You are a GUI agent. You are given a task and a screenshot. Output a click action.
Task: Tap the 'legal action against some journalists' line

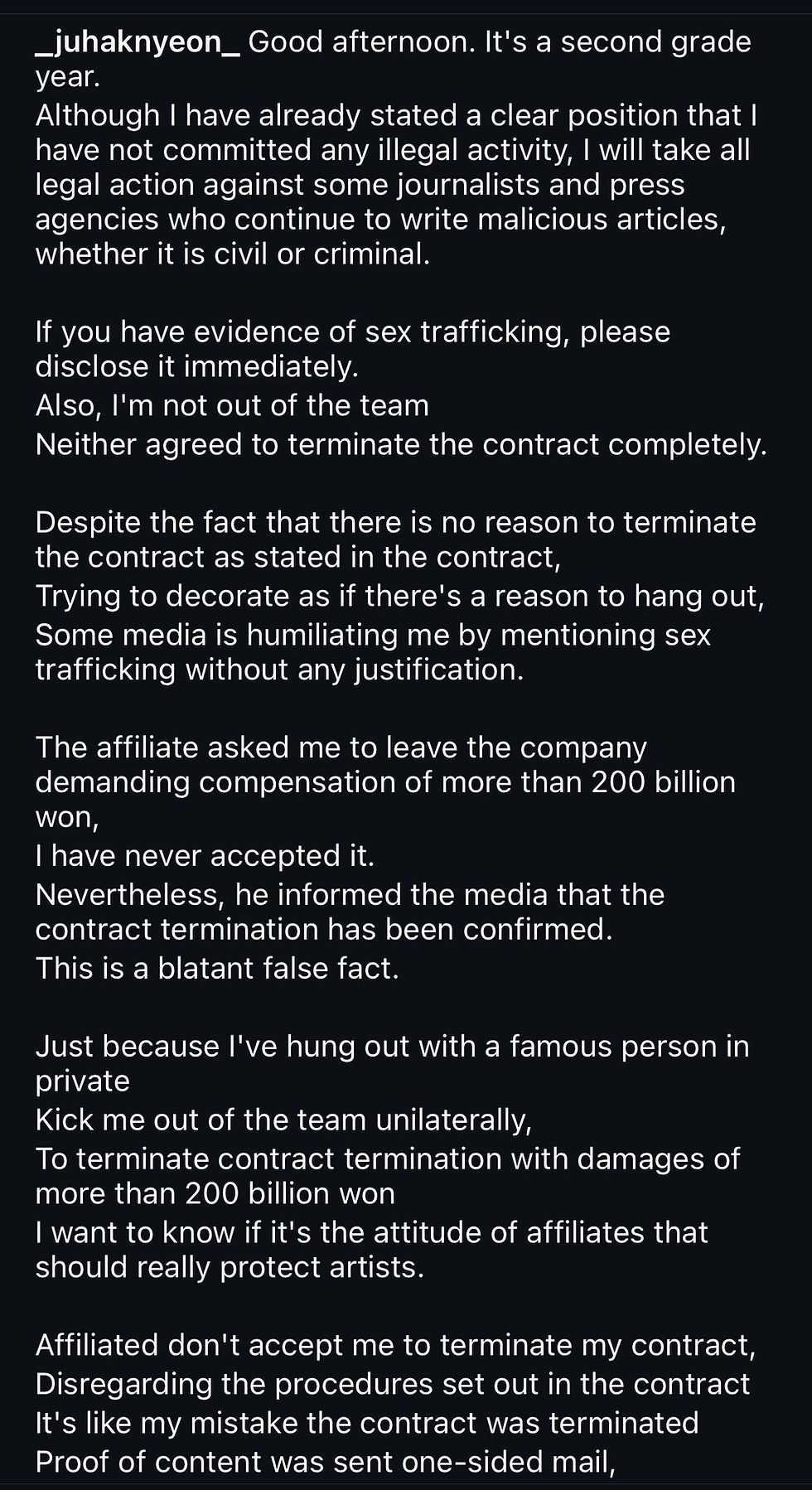click(x=360, y=184)
